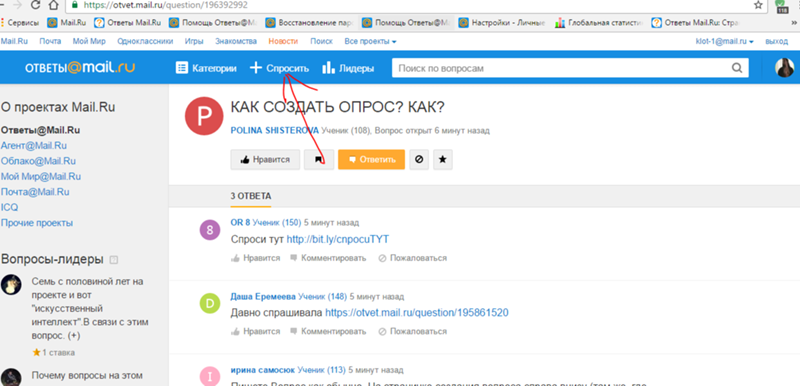Open OR 8 user profile link
The image size is (800, 386).
[x=240, y=223]
